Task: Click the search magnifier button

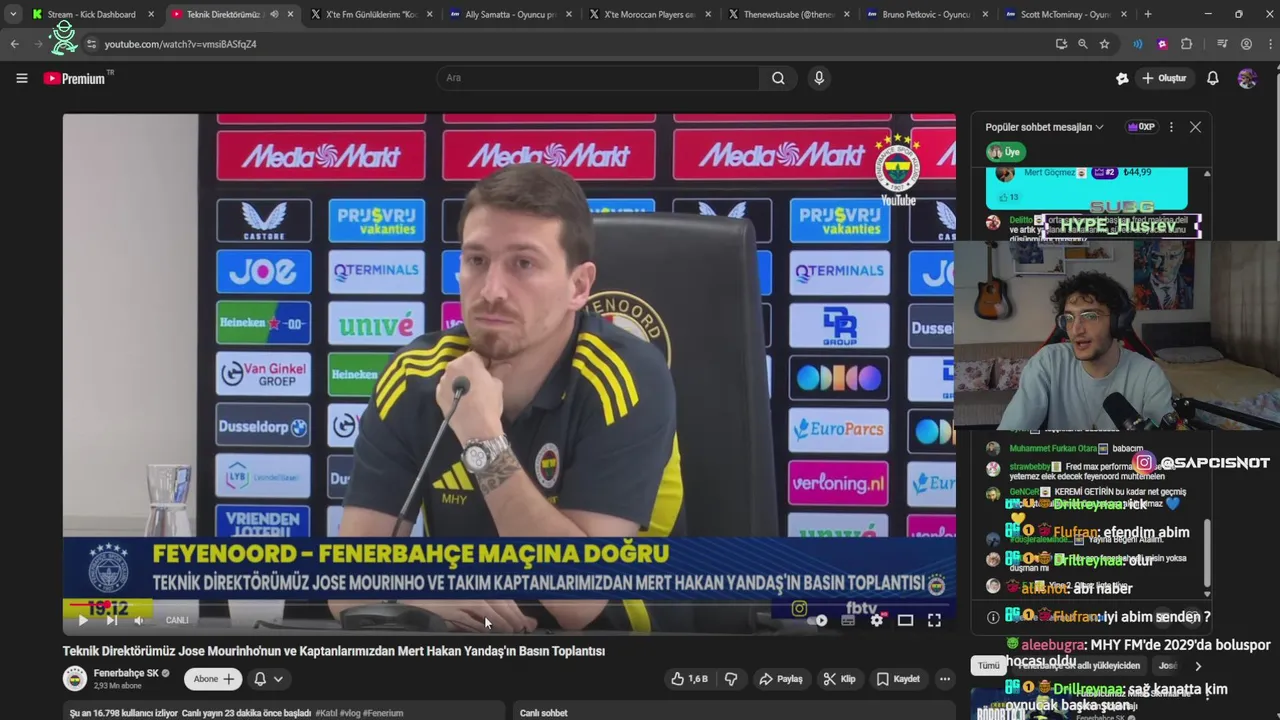Action: point(778,78)
